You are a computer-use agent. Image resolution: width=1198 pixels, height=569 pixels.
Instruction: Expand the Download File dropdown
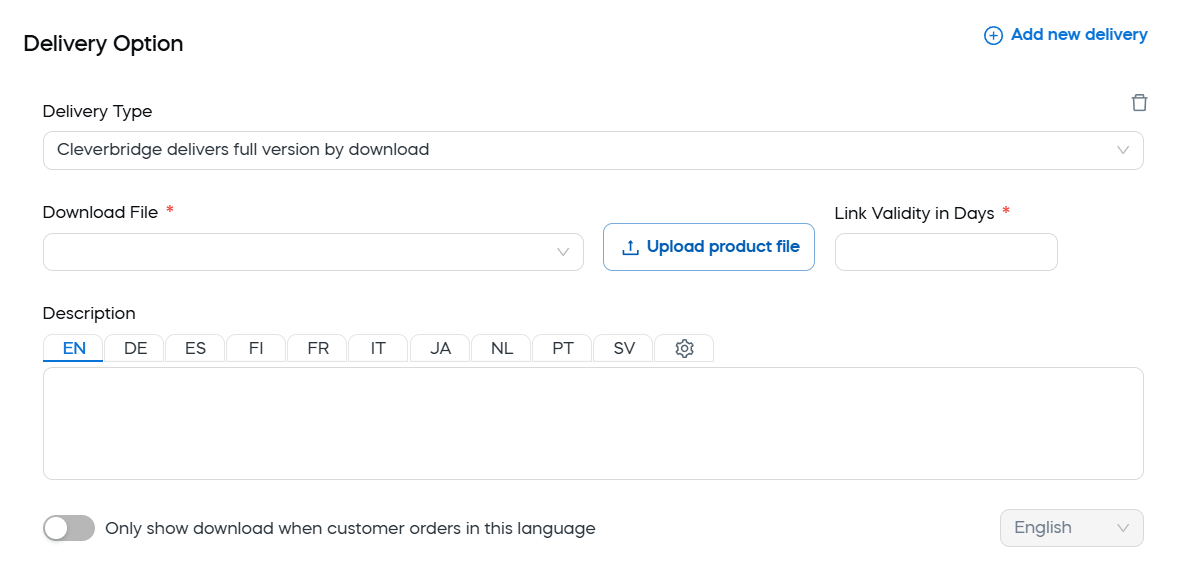(x=313, y=252)
